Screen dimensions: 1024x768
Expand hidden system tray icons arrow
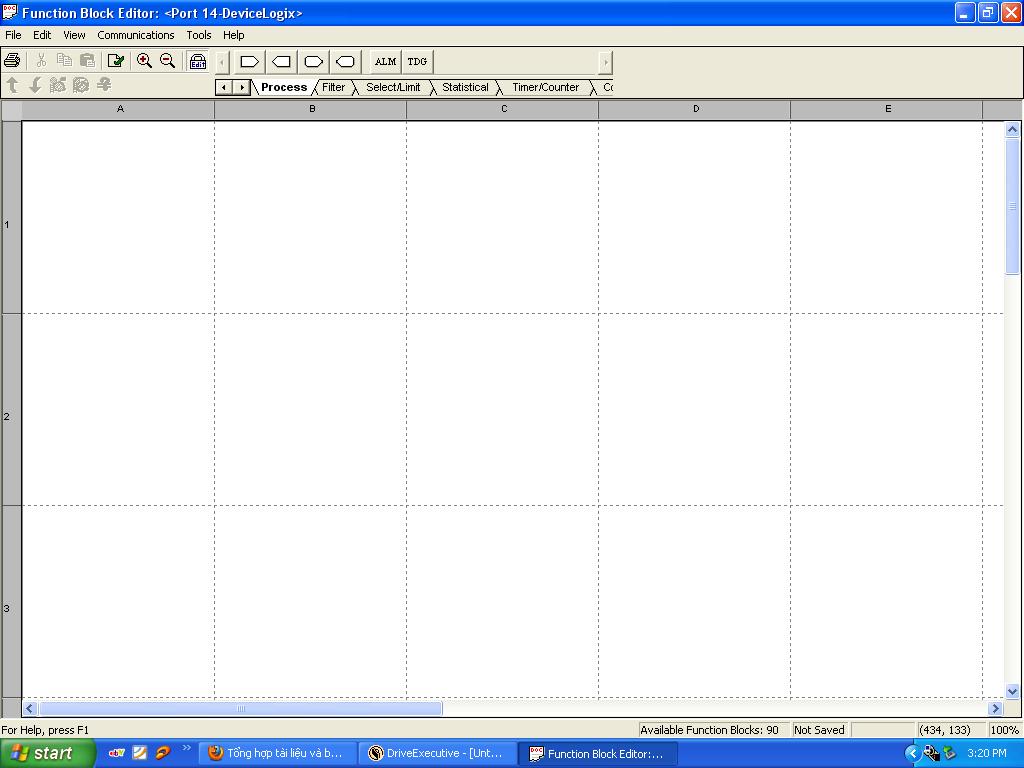[x=912, y=754]
